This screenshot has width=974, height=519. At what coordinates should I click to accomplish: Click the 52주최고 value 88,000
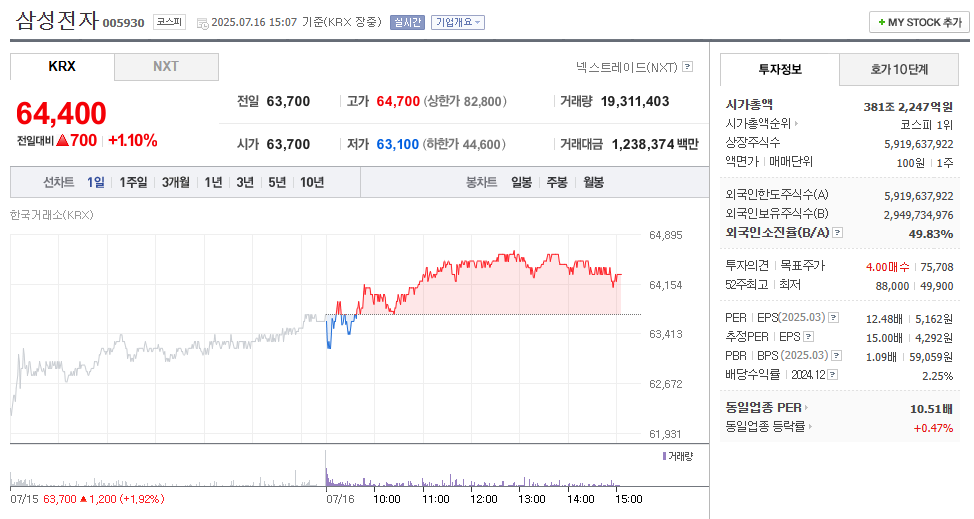pos(892,286)
